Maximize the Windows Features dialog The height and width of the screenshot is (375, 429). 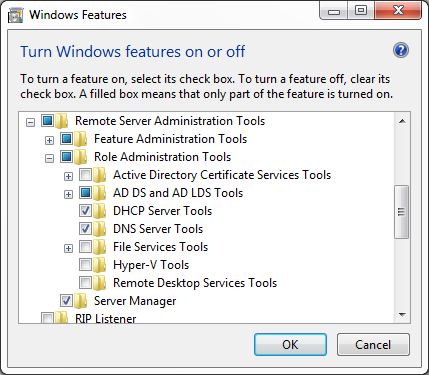361,11
